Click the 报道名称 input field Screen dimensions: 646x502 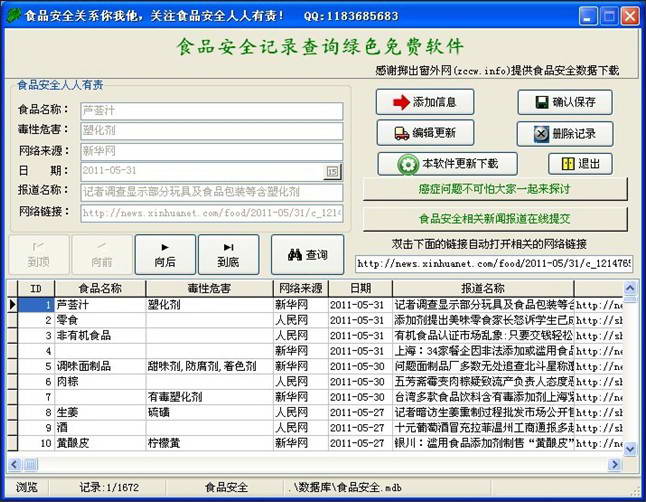click(x=212, y=192)
